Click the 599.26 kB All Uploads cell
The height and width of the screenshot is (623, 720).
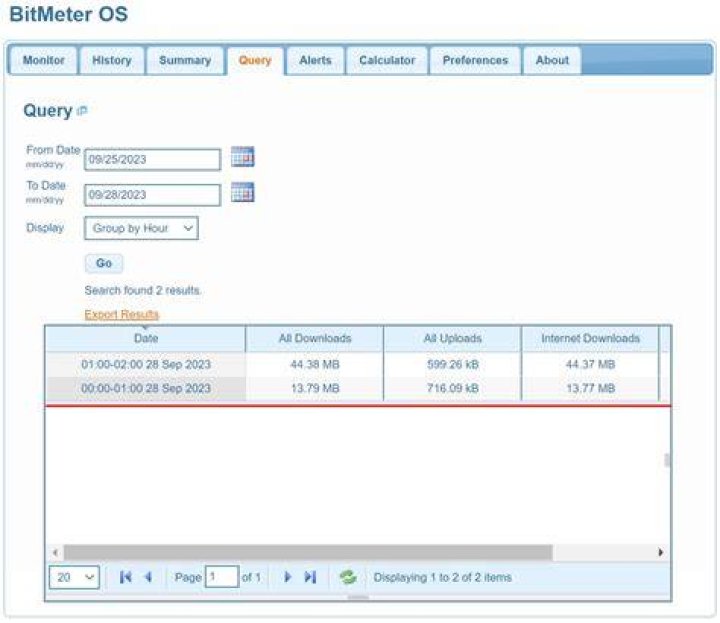452,365
